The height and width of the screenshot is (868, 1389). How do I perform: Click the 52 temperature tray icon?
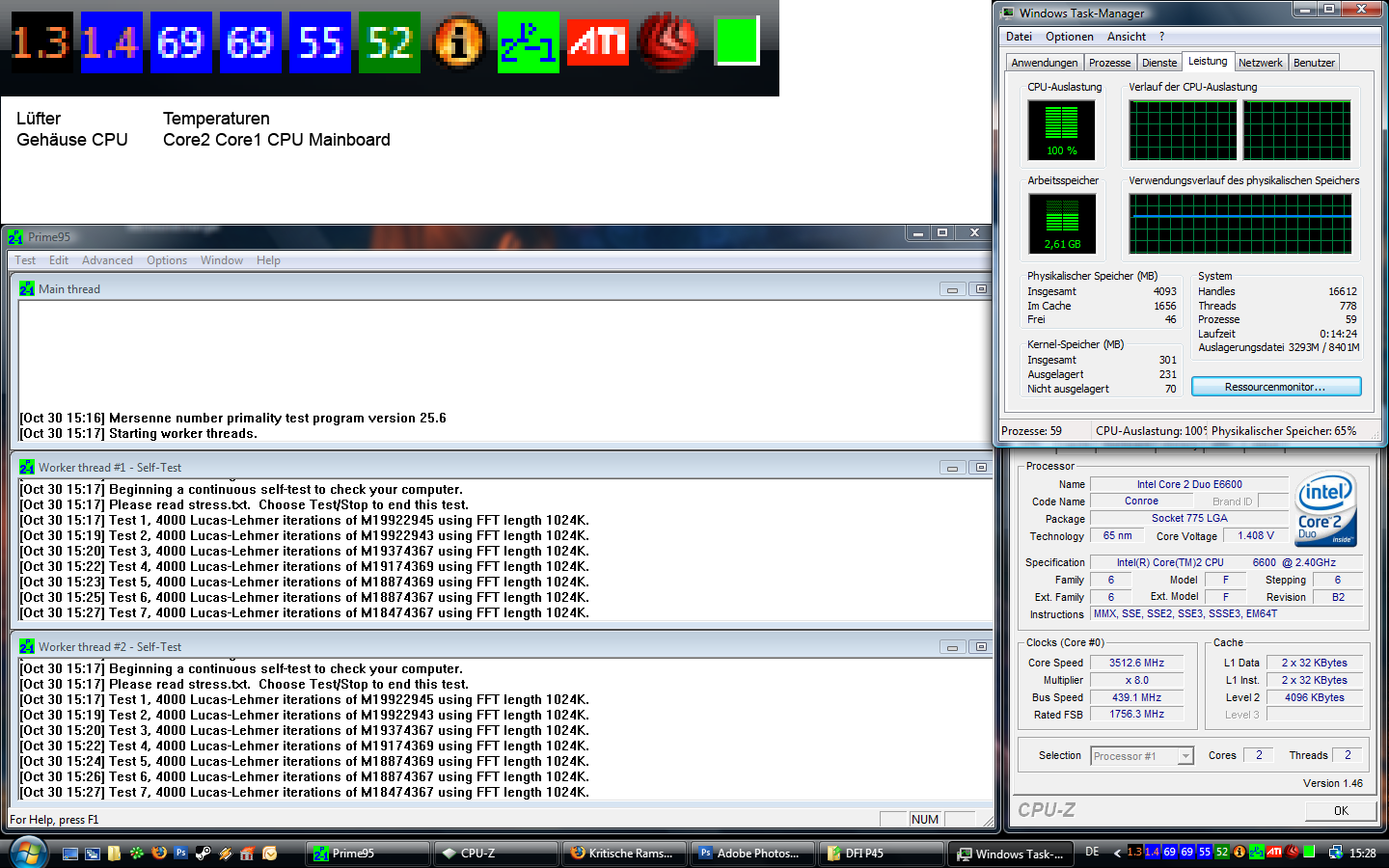tap(1222, 852)
